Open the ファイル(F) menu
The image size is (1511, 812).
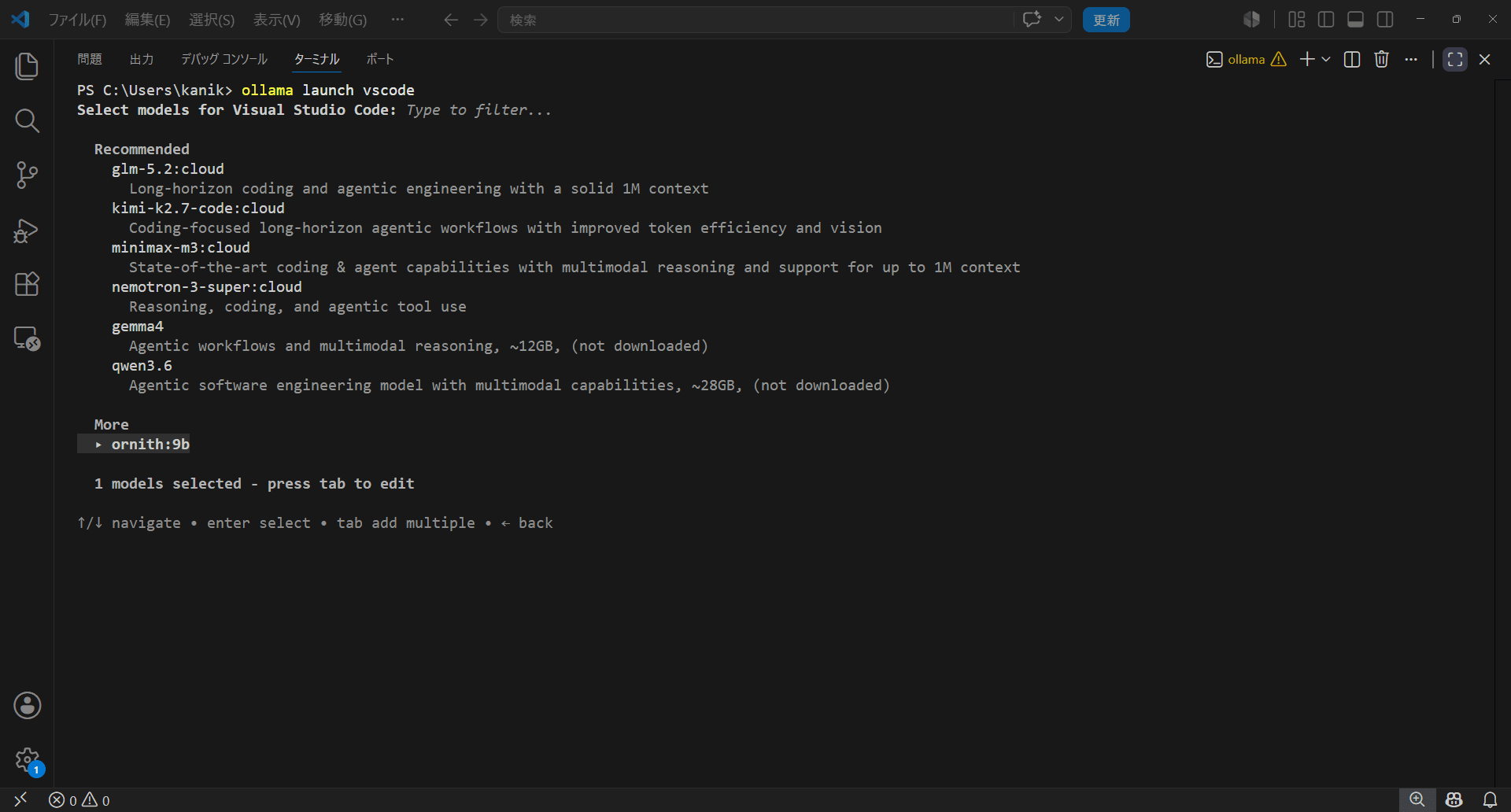(77, 20)
